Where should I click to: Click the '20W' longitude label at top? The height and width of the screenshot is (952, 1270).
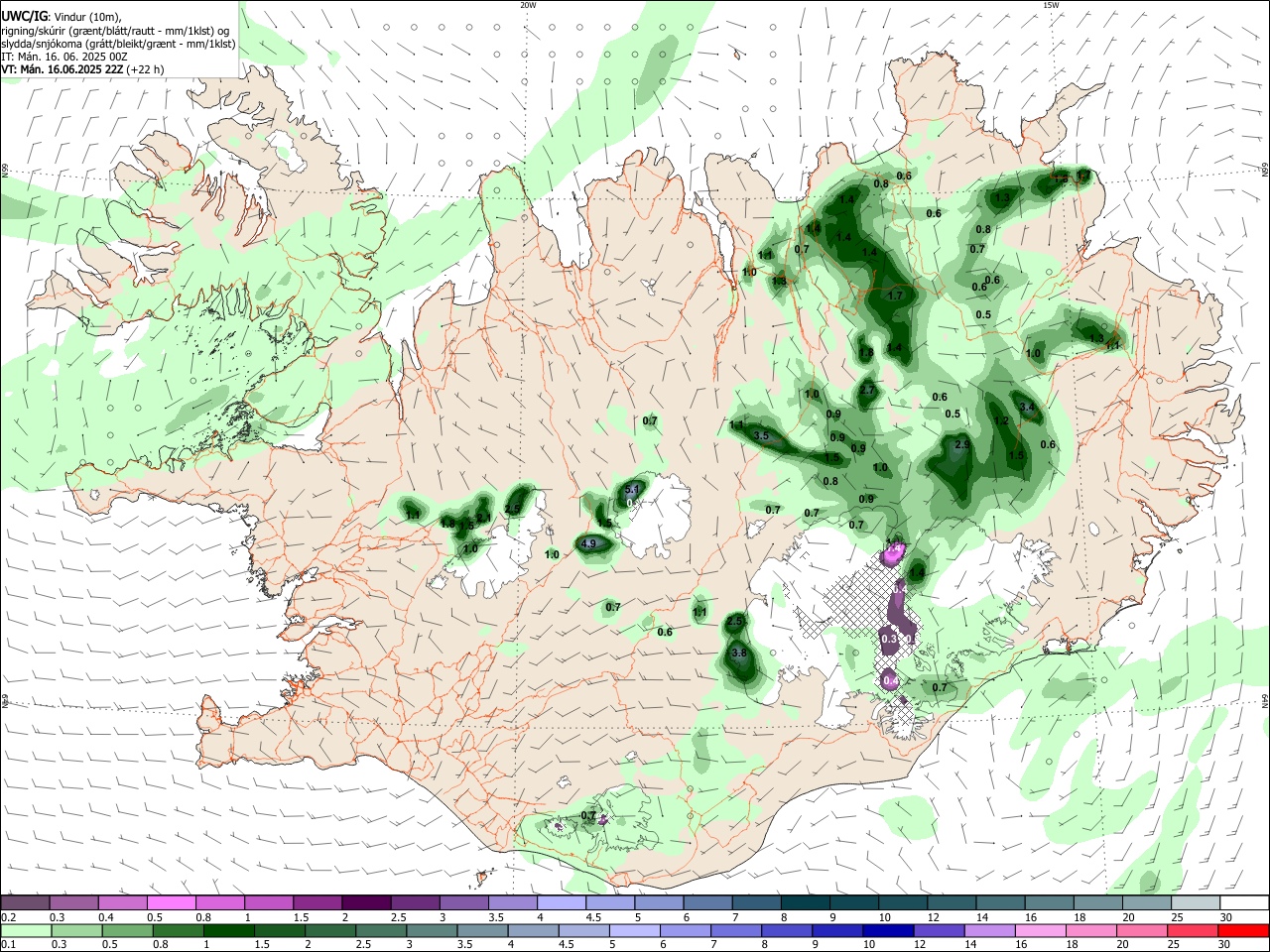[528, 5]
